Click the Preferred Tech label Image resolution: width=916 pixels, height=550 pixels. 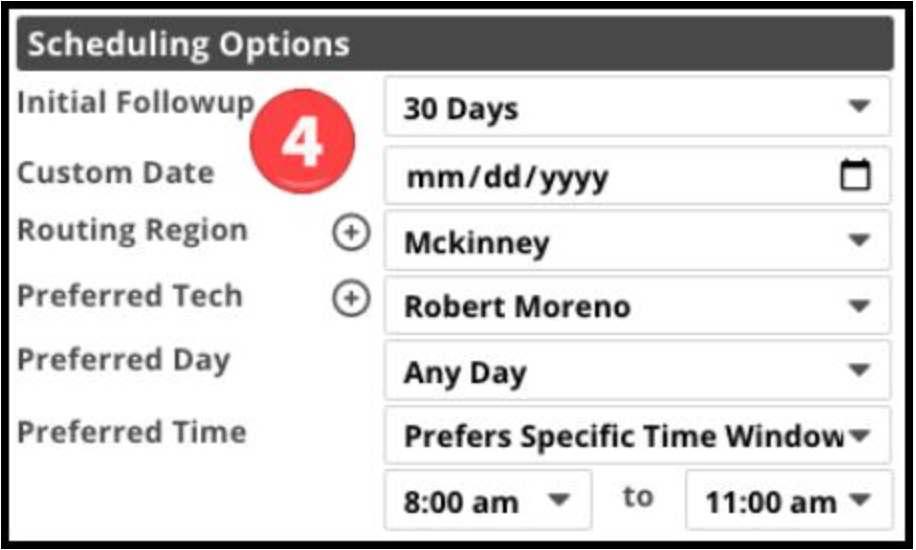[130, 296]
